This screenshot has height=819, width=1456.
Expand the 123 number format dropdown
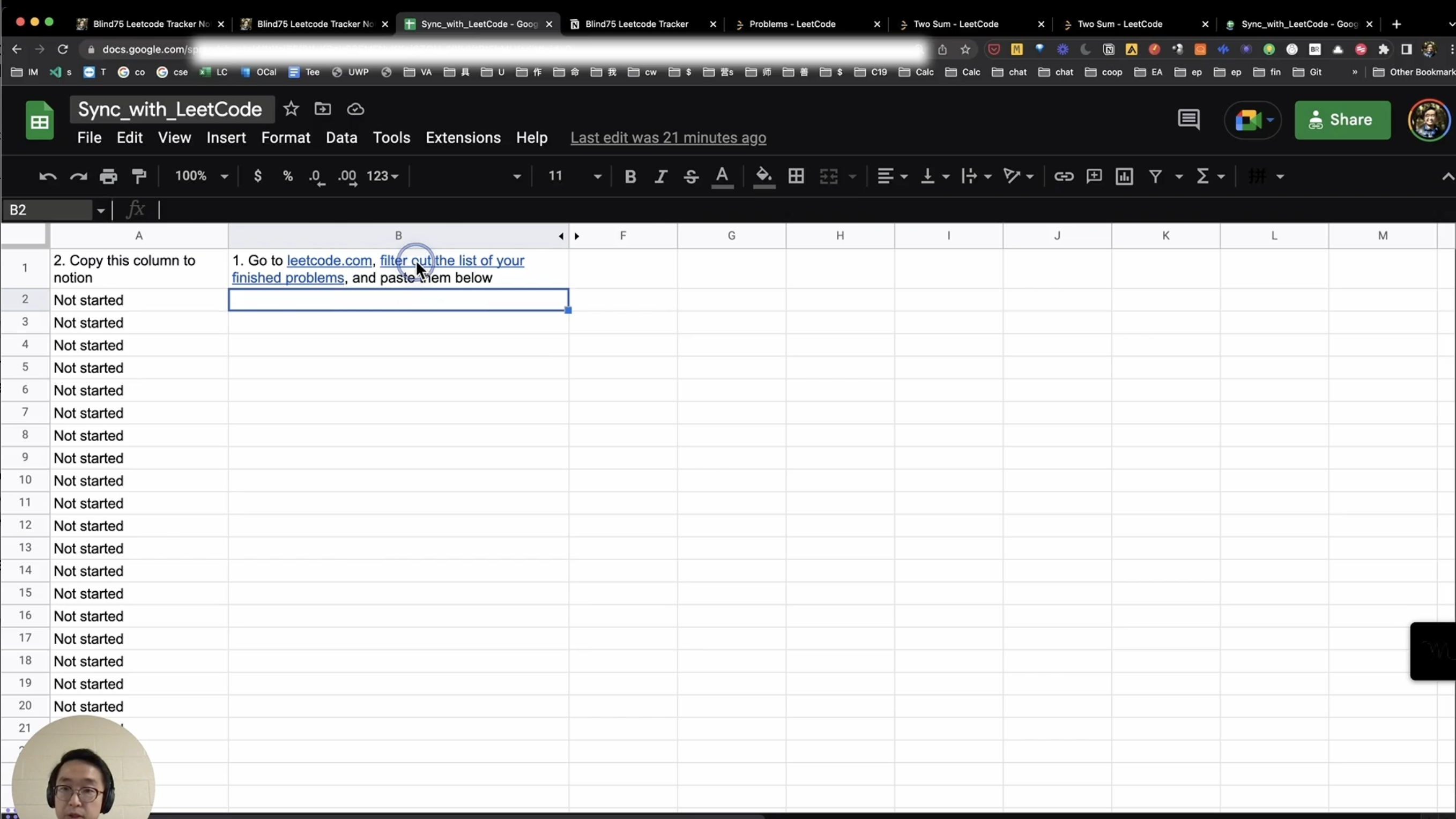(x=382, y=176)
